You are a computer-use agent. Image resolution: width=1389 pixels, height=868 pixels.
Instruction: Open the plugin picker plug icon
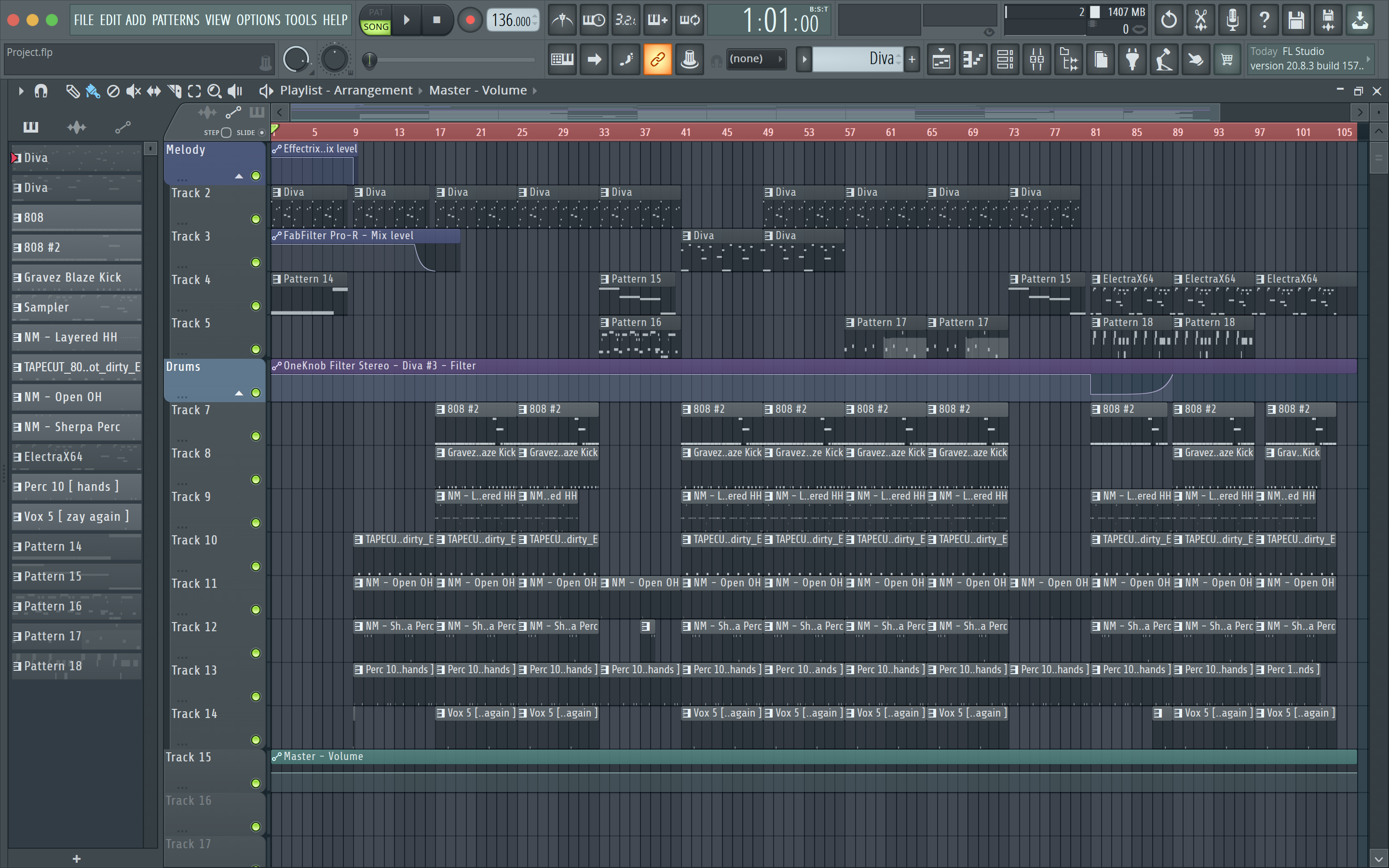(1132, 59)
